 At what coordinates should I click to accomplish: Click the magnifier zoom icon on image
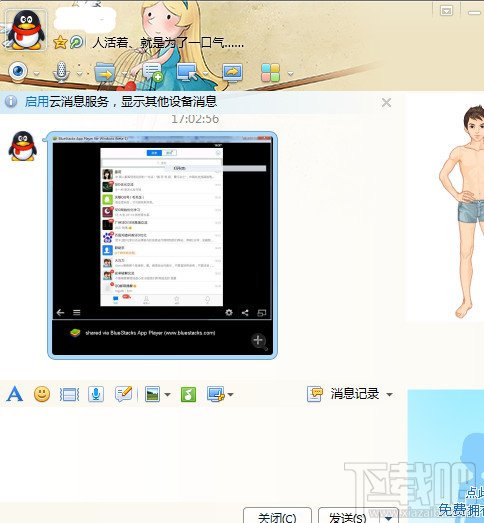(x=259, y=341)
